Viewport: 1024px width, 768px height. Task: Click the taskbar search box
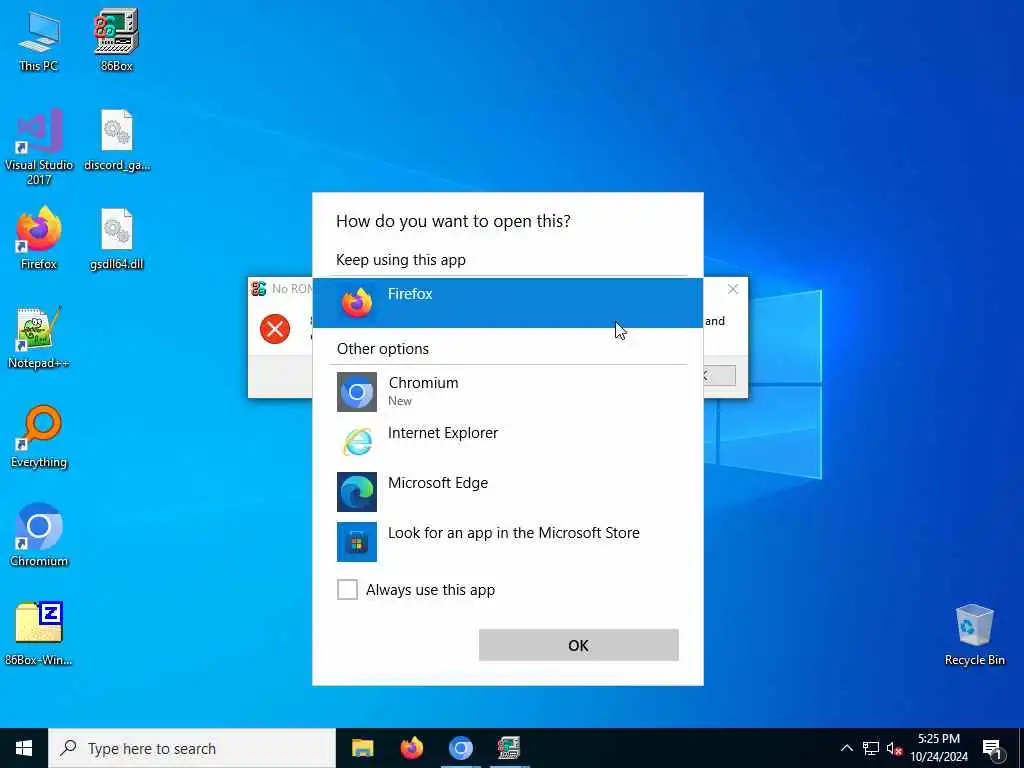click(x=192, y=748)
